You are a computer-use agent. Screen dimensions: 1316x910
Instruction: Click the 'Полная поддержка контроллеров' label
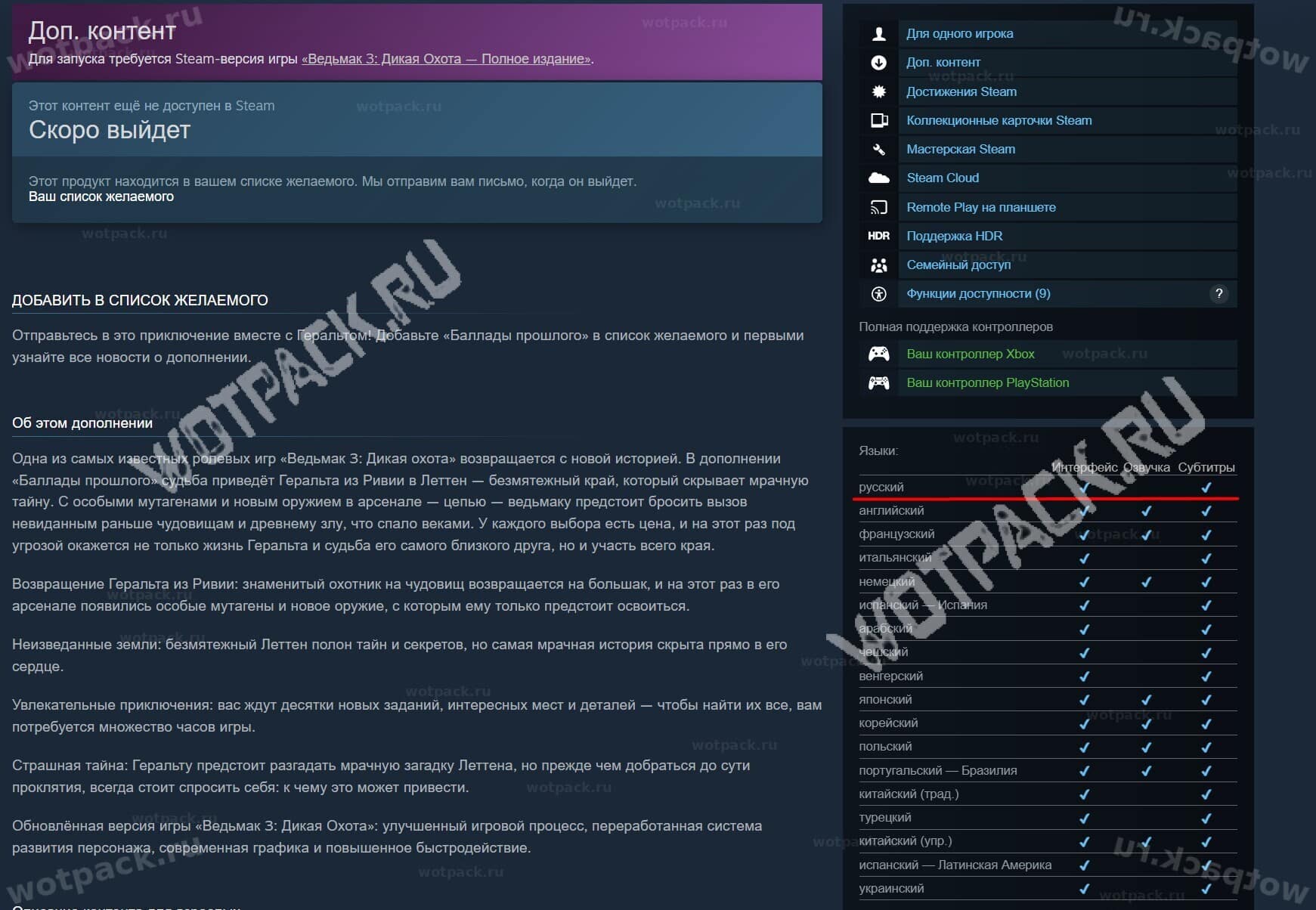pyautogui.click(x=955, y=327)
